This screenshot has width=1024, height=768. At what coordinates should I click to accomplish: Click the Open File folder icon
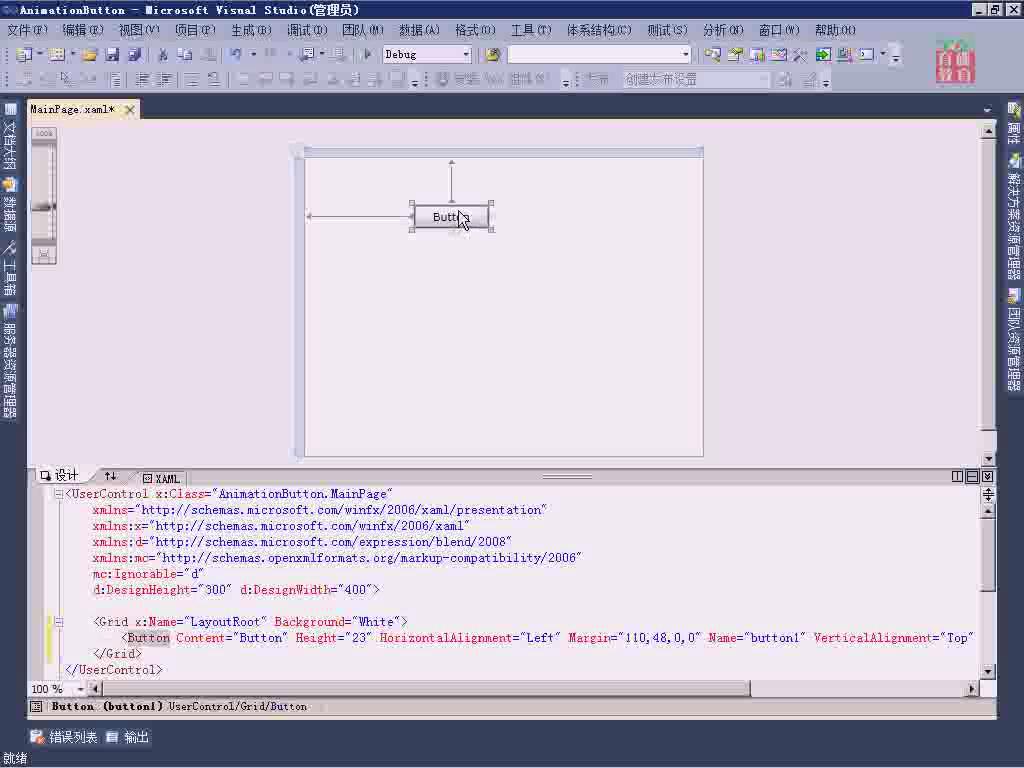pos(89,55)
